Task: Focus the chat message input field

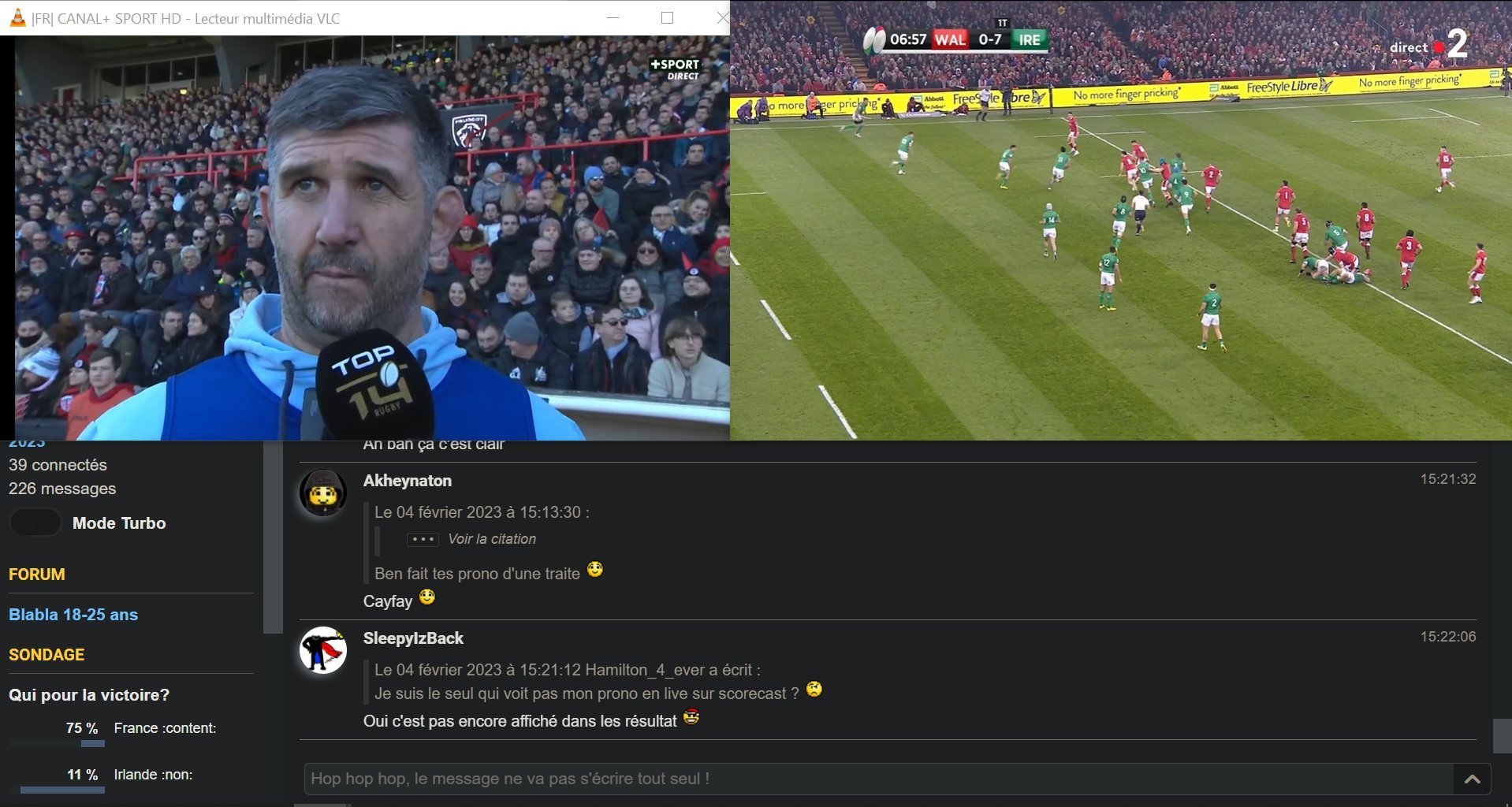Action: pyautogui.click(x=879, y=779)
